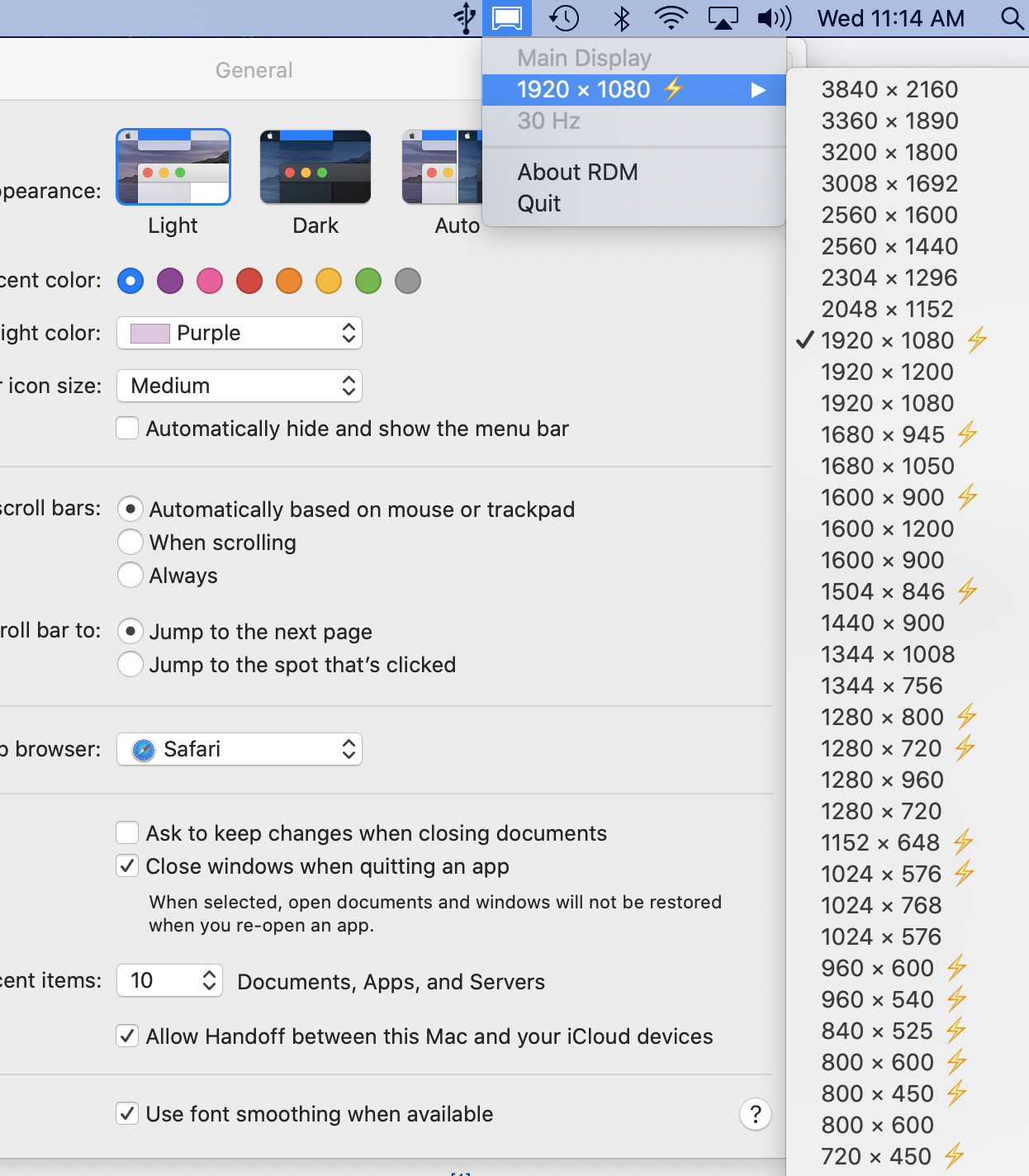Image resolution: width=1029 pixels, height=1176 pixels.
Task: Select Automatically based on mouse or trackpad
Action: [130, 509]
